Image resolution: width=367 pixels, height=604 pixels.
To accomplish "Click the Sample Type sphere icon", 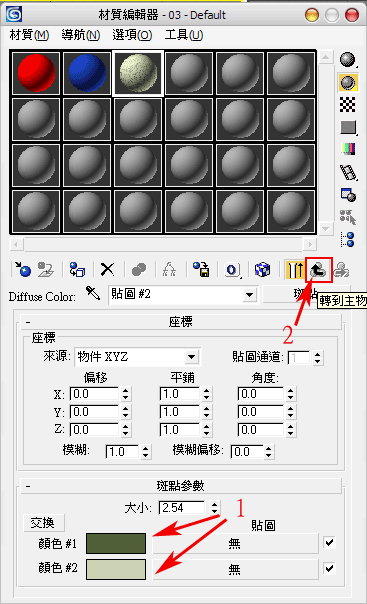I will [348, 60].
